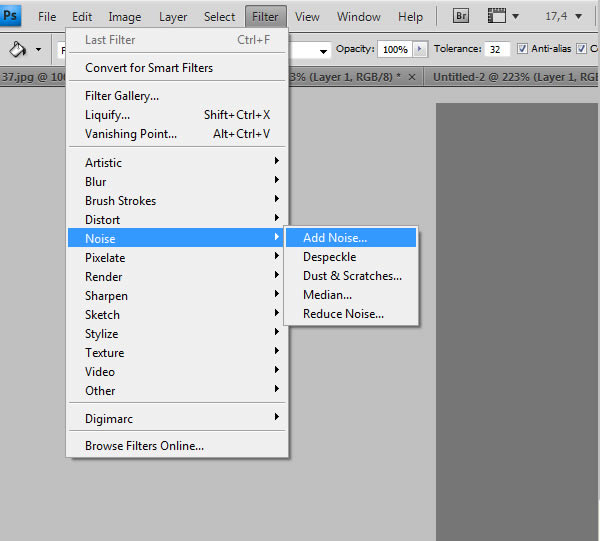Image resolution: width=600 pixels, height=541 pixels.
Task: Open the Image menu in the menu bar
Action: pos(125,17)
